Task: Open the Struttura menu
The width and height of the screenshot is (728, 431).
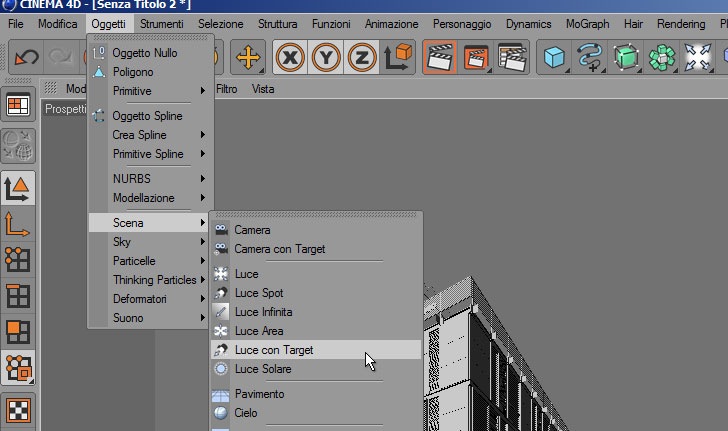Action: pyautogui.click(x=278, y=24)
